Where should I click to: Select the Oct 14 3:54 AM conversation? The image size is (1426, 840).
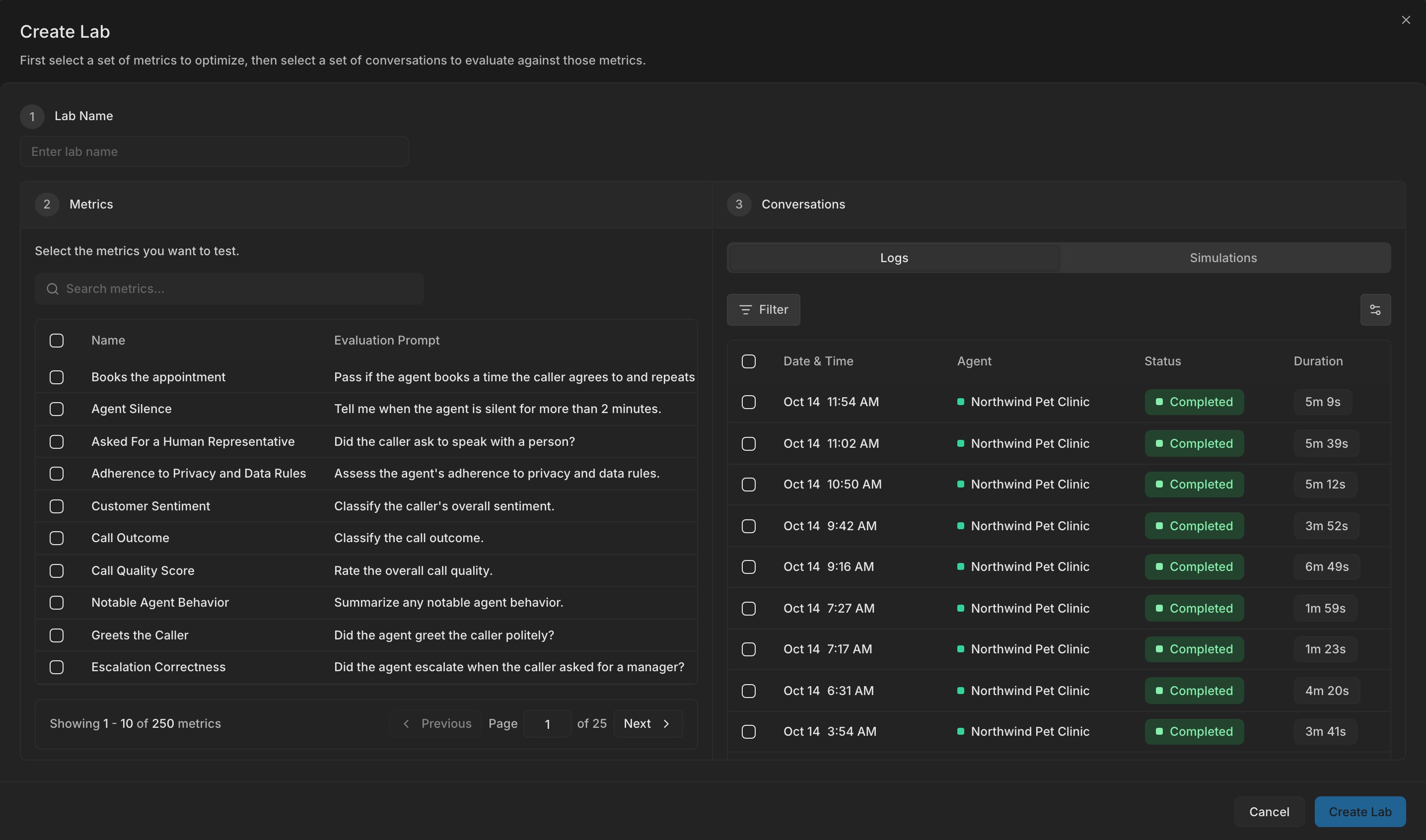748,731
